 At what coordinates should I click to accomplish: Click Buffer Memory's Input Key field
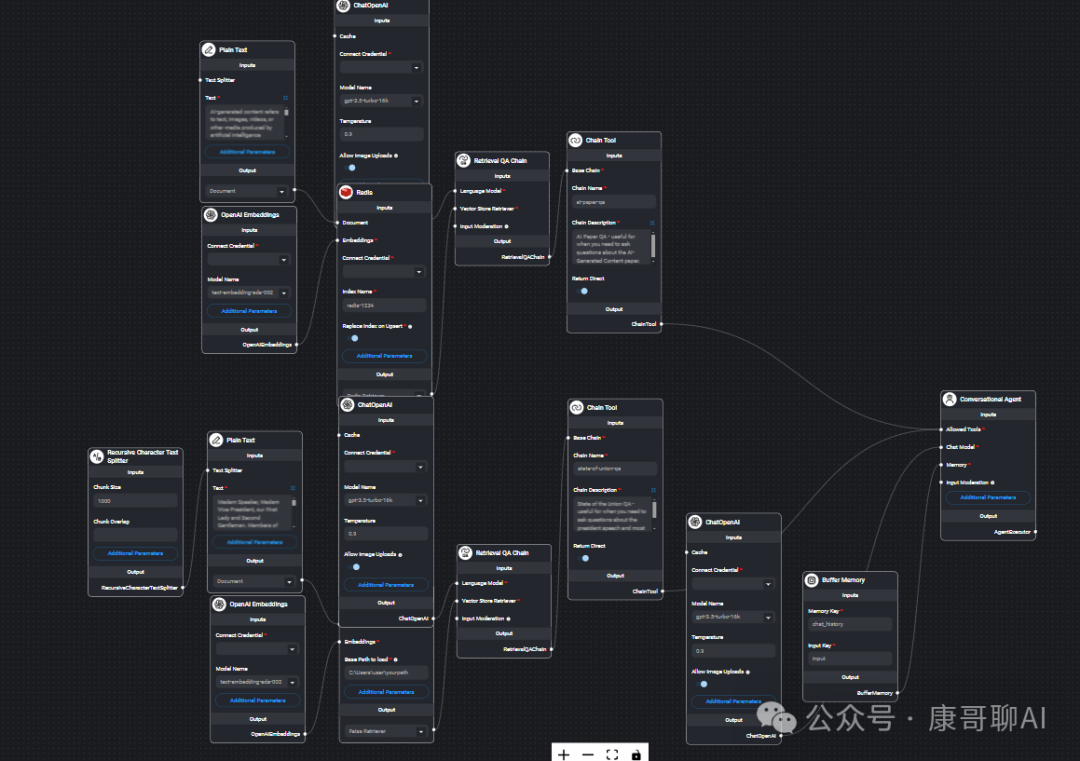click(x=850, y=658)
